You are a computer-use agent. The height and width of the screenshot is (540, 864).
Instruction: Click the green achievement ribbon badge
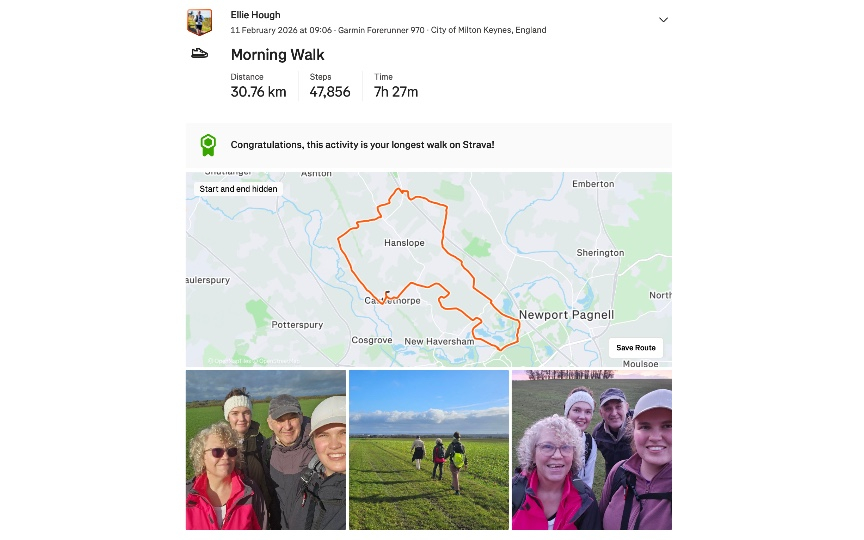pos(208,145)
